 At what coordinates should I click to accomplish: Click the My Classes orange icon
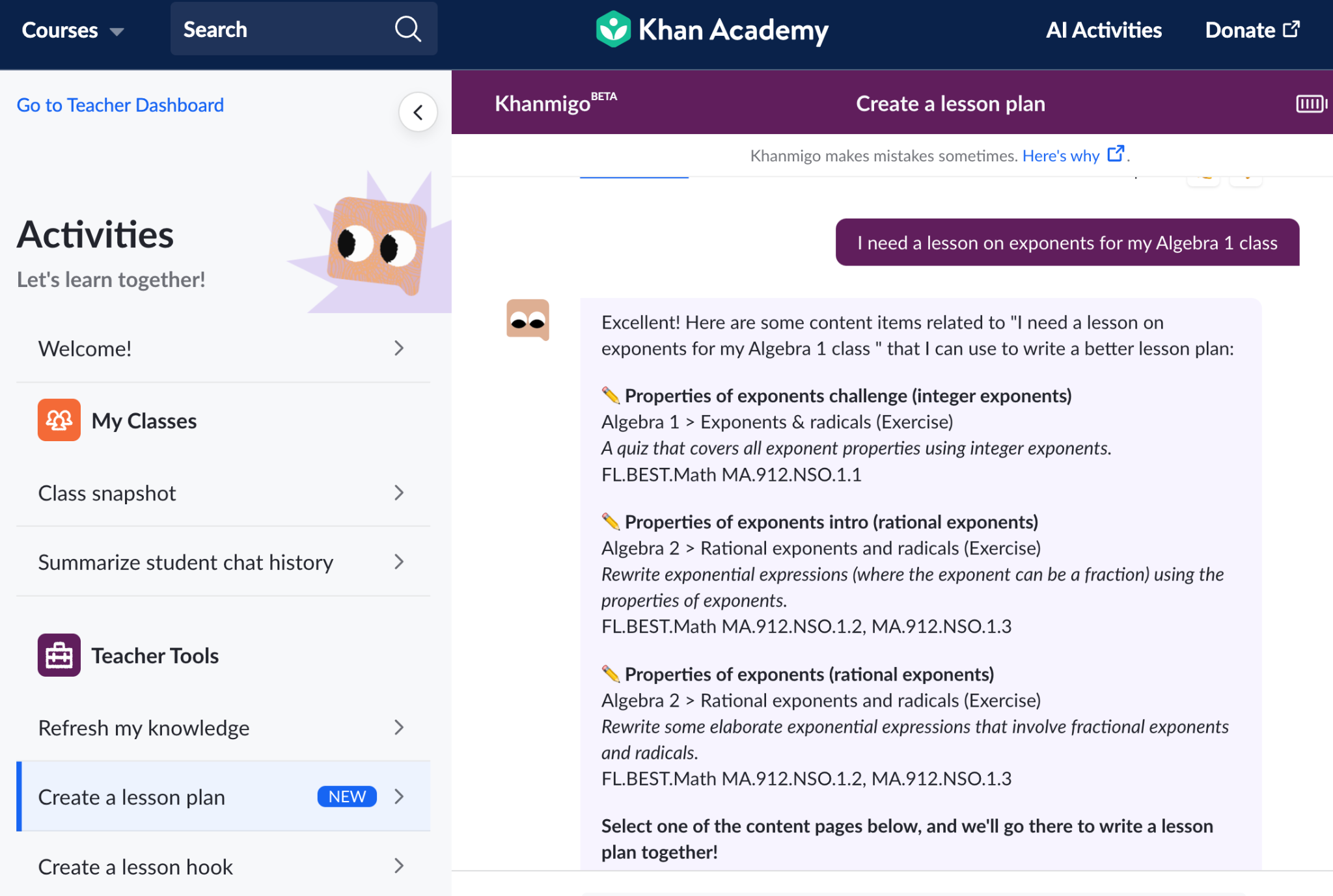(x=59, y=420)
